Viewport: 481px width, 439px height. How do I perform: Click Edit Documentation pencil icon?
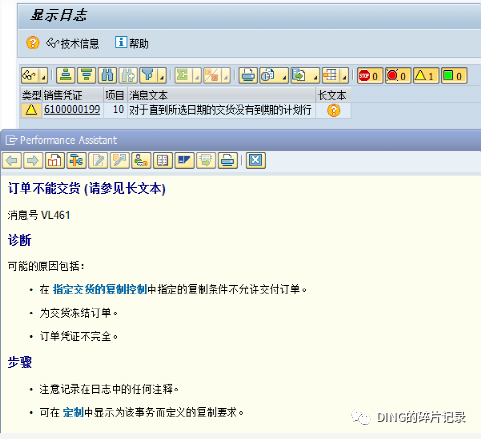click(98, 161)
